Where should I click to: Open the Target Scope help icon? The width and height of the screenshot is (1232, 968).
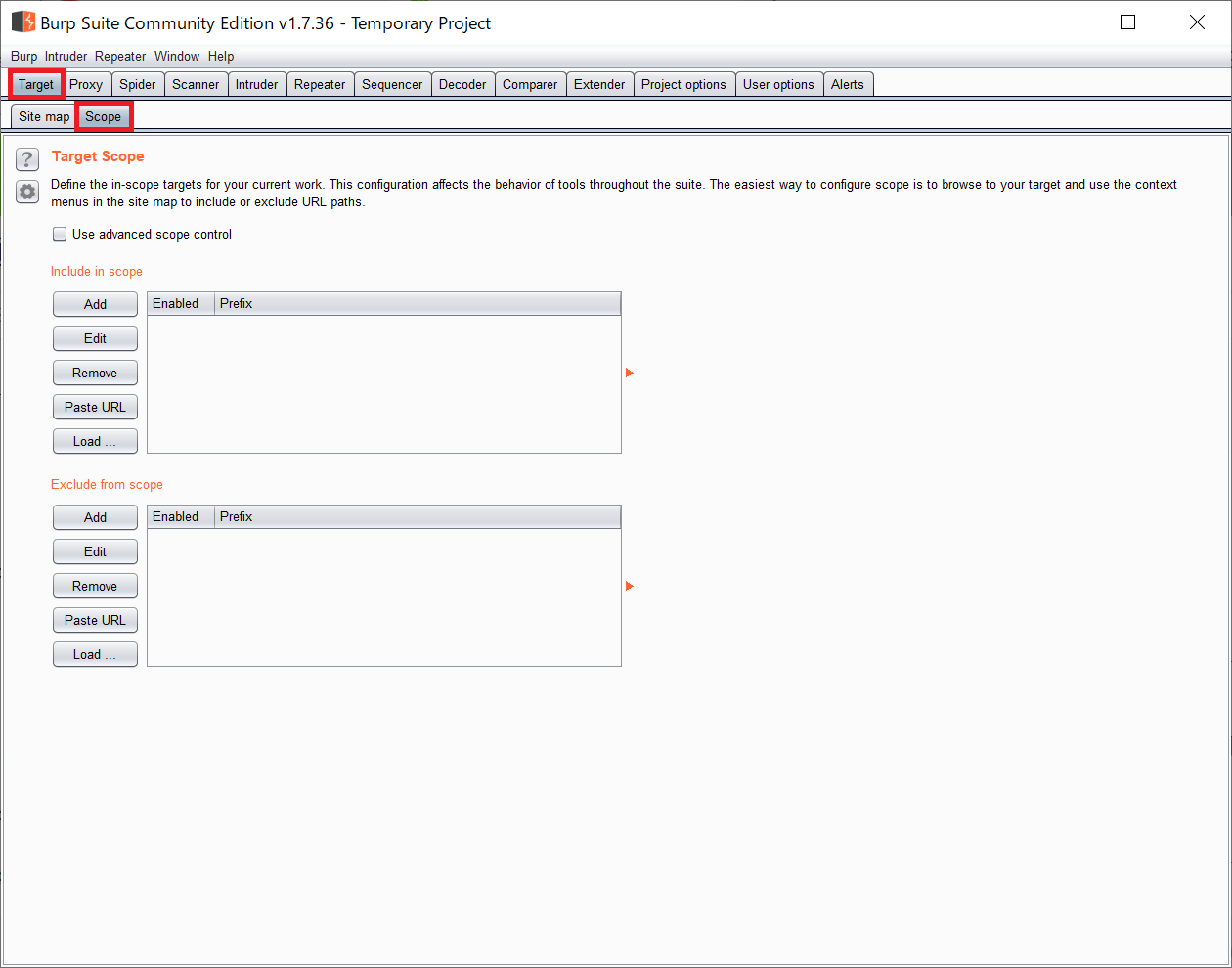27,159
